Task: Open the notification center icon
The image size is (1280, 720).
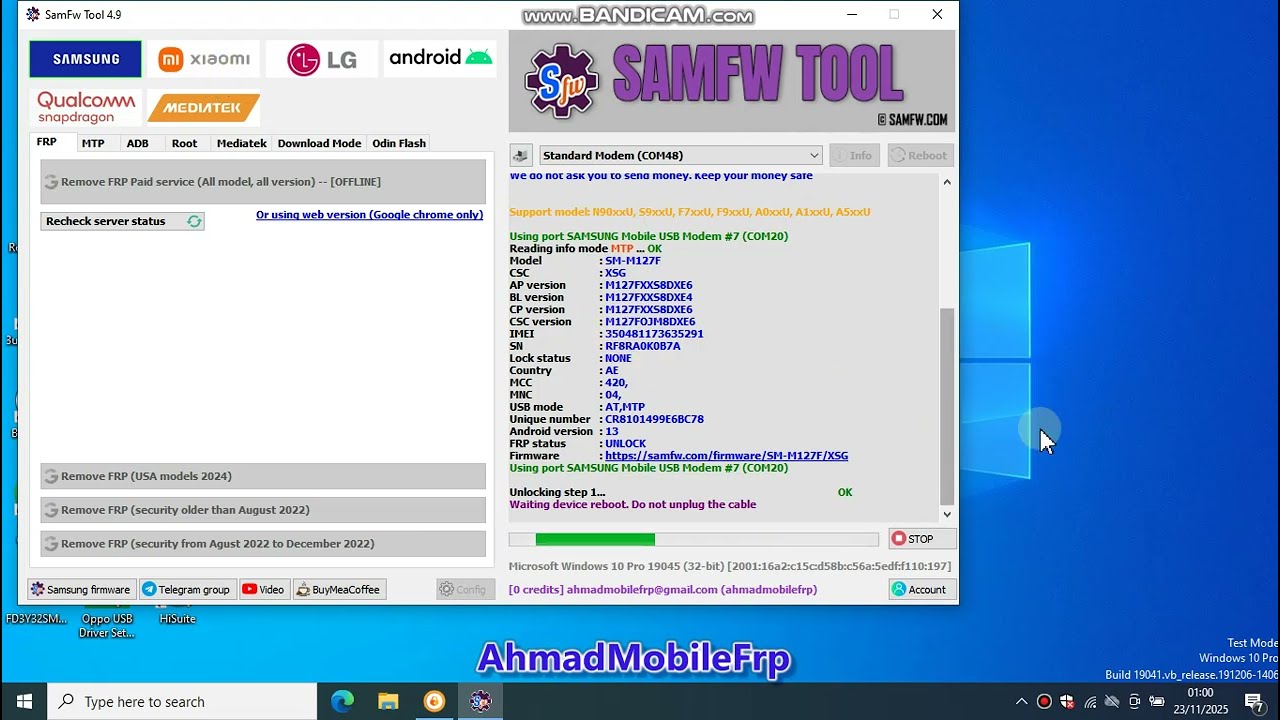Action: pos(1253,702)
